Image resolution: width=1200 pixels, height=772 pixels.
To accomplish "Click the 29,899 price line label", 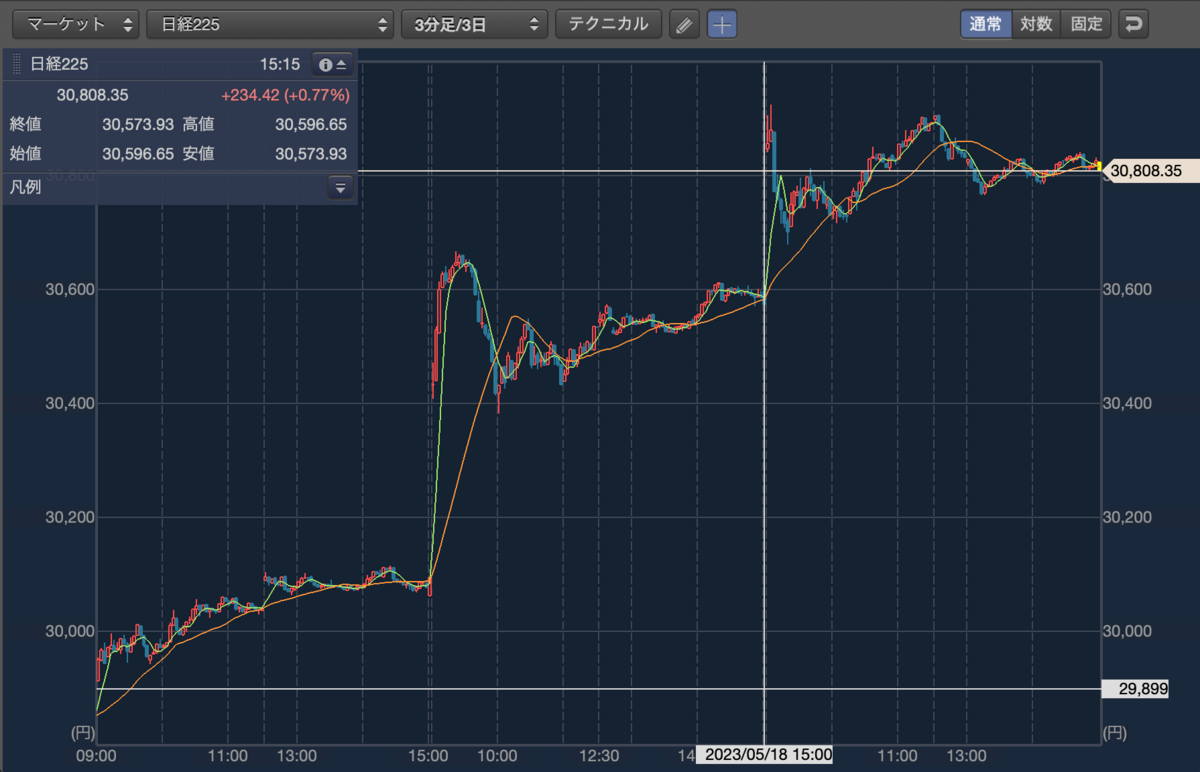I will click(x=1135, y=689).
